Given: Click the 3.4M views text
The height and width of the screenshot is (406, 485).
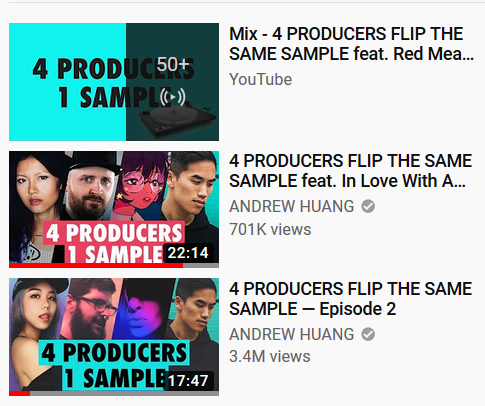Looking at the screenshot, I should pyautogui.click(x=270, y=356).
